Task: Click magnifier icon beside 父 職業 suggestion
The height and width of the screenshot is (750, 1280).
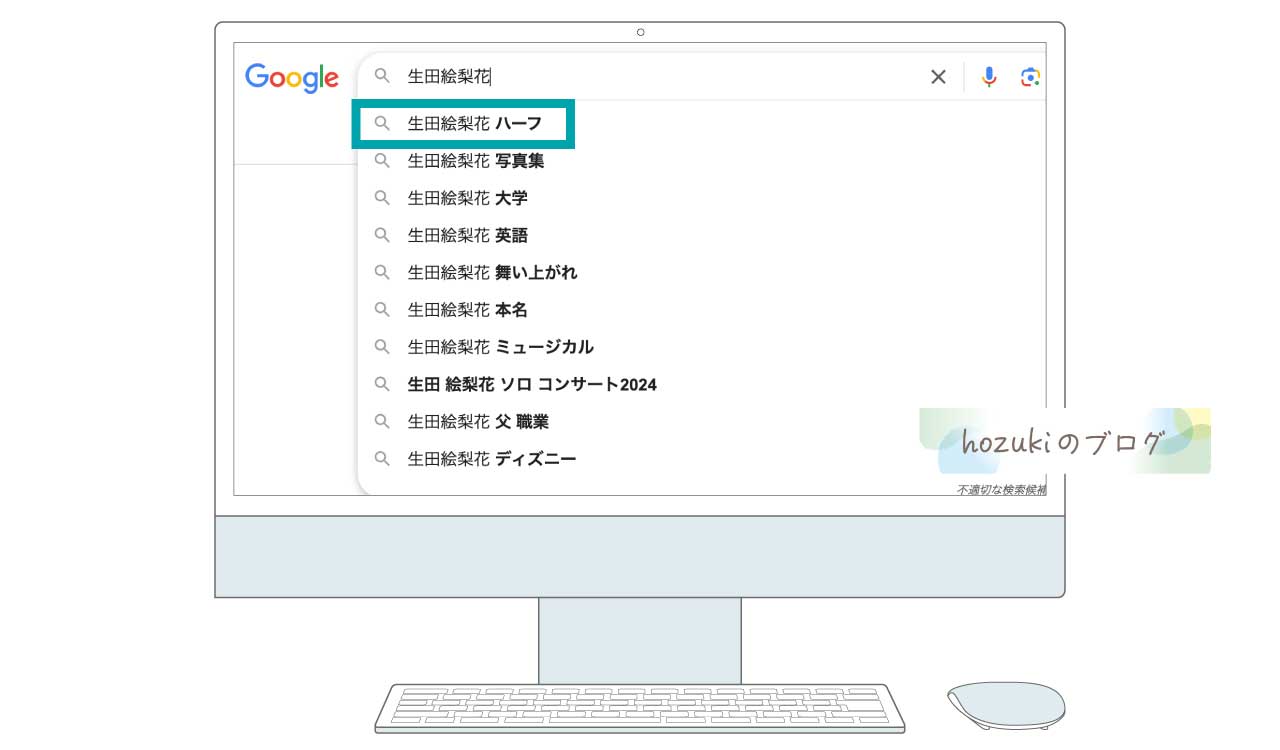Action: pos(382,421)
